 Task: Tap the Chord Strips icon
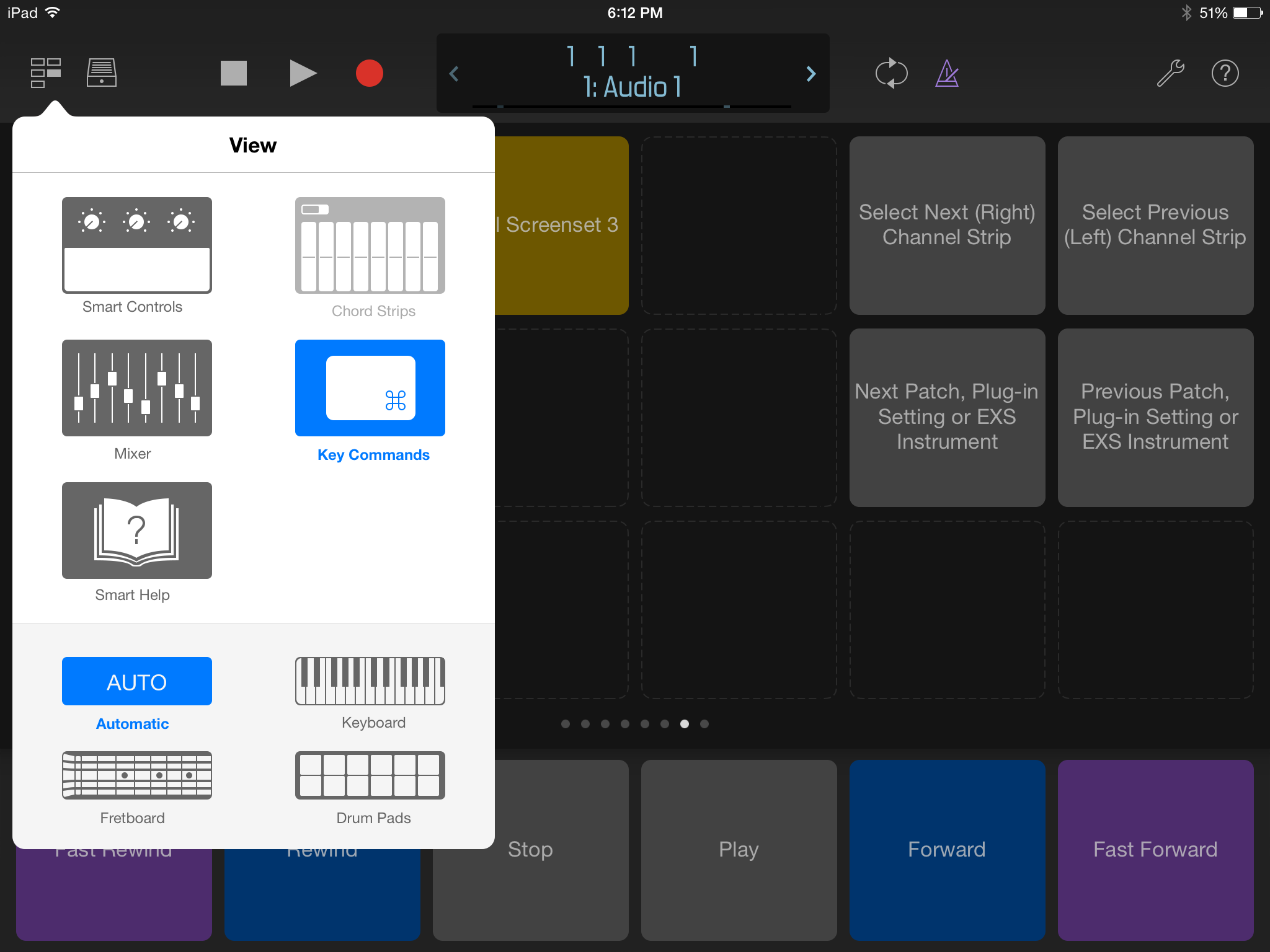click(370, 246)
